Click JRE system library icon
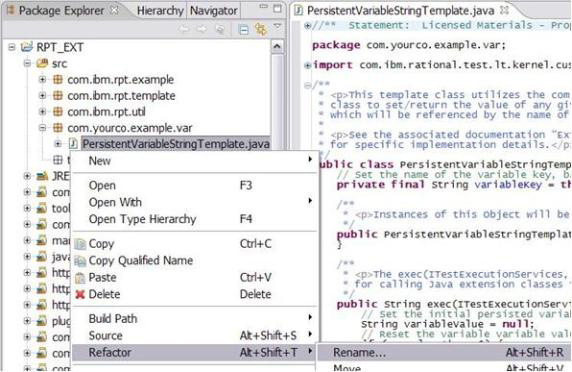The width and height of the screenshot is (572, 372). coord(42,177)
